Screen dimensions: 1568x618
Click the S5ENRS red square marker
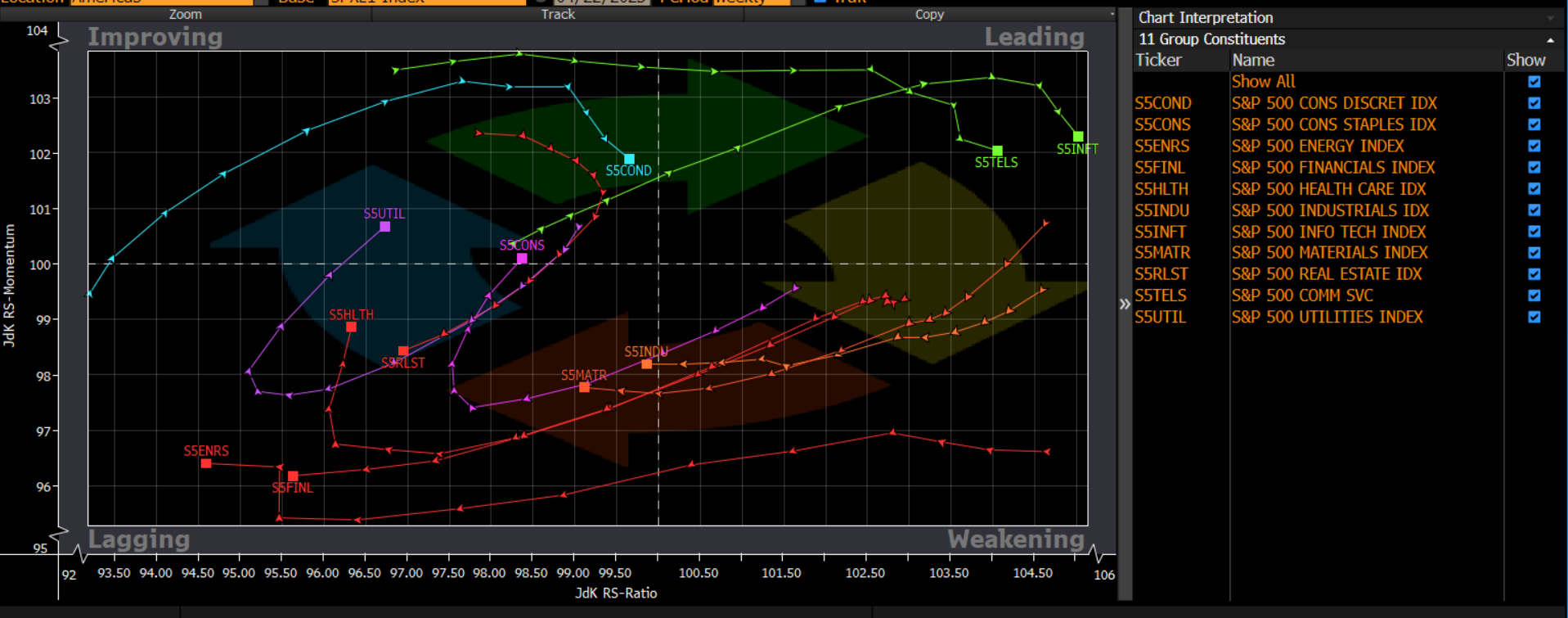pos(206,463)
